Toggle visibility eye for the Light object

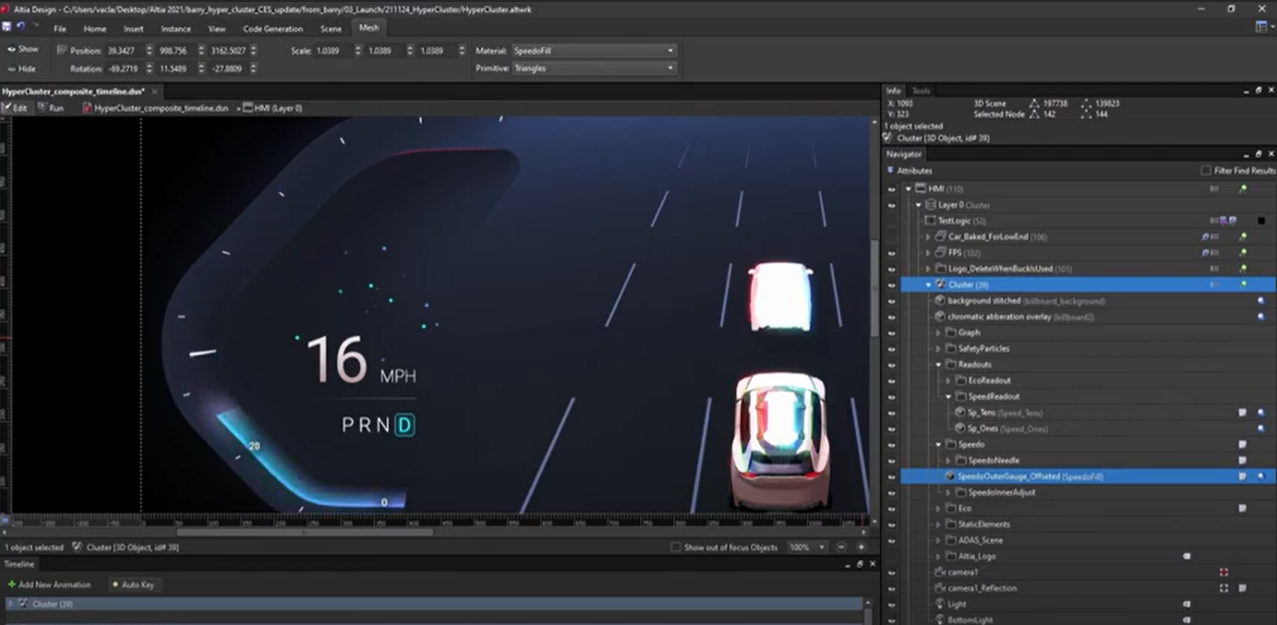tap(891, 604)
